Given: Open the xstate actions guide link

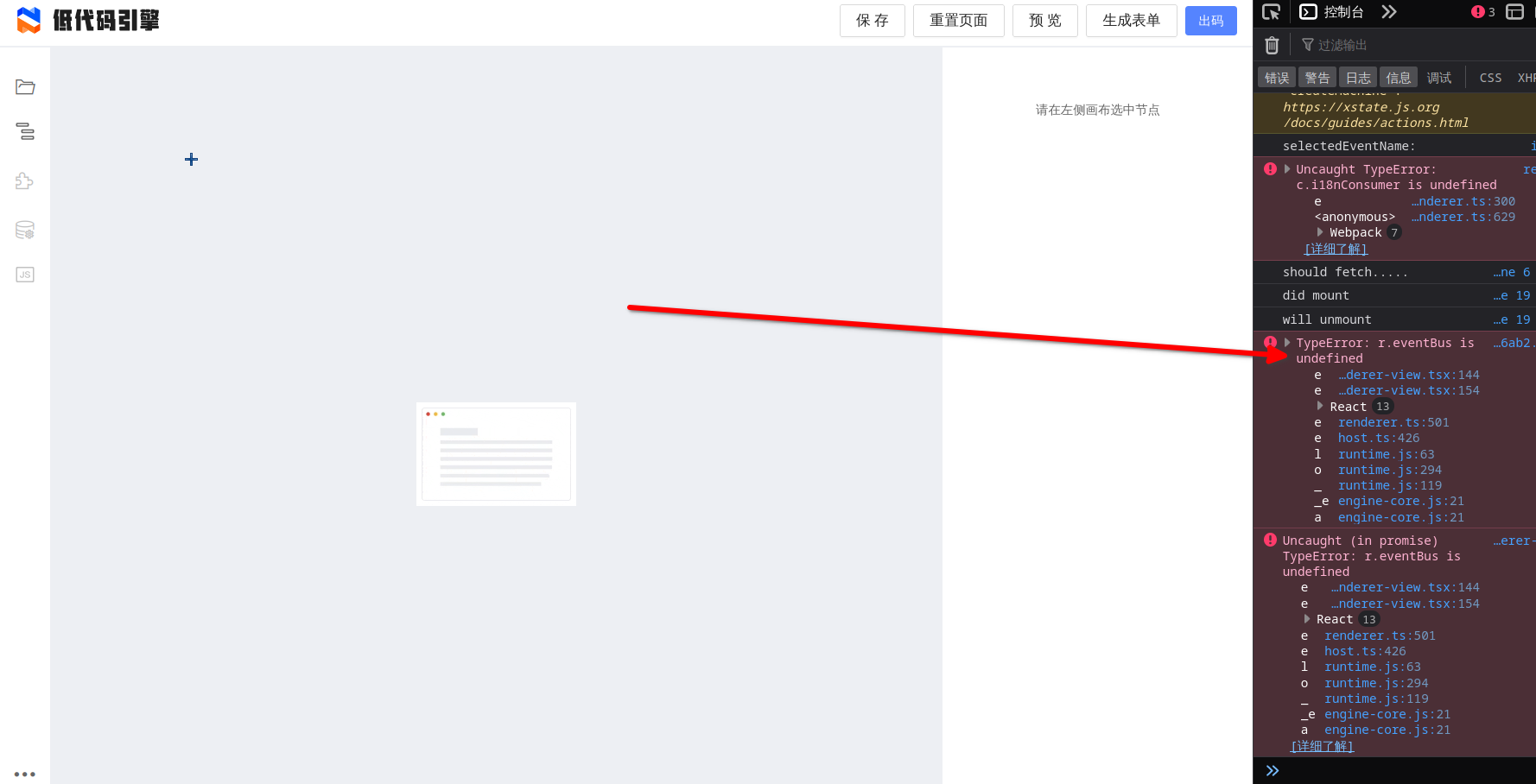Looking at the screenshot, I should tap(1374, 115).
